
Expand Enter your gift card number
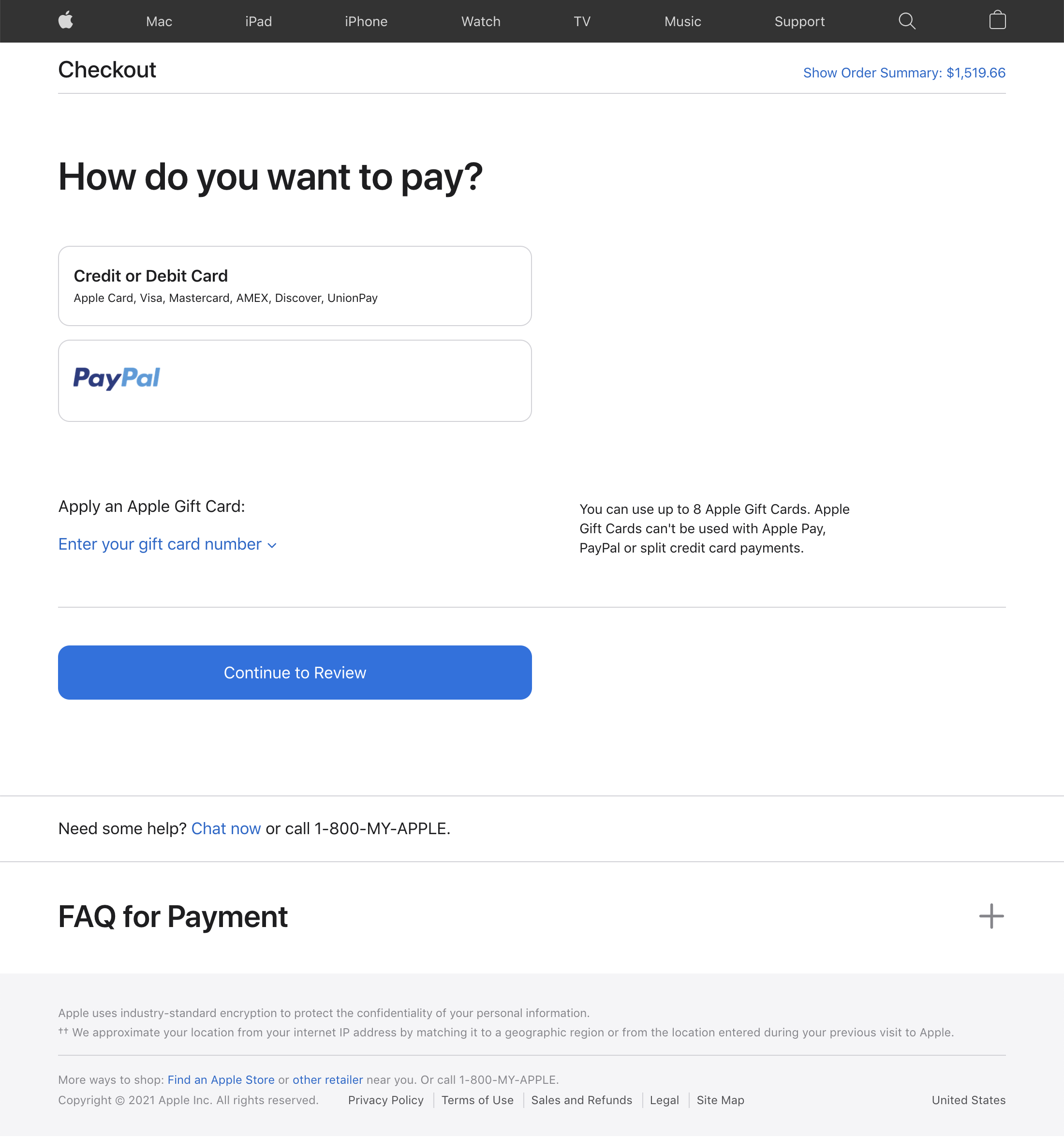[167, 544]
